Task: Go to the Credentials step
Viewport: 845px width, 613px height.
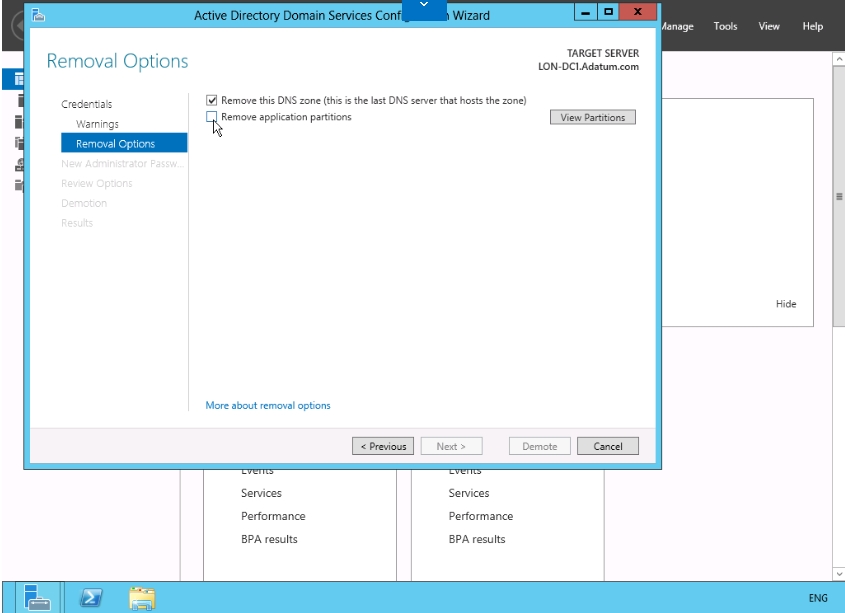Action: (87, 104)
